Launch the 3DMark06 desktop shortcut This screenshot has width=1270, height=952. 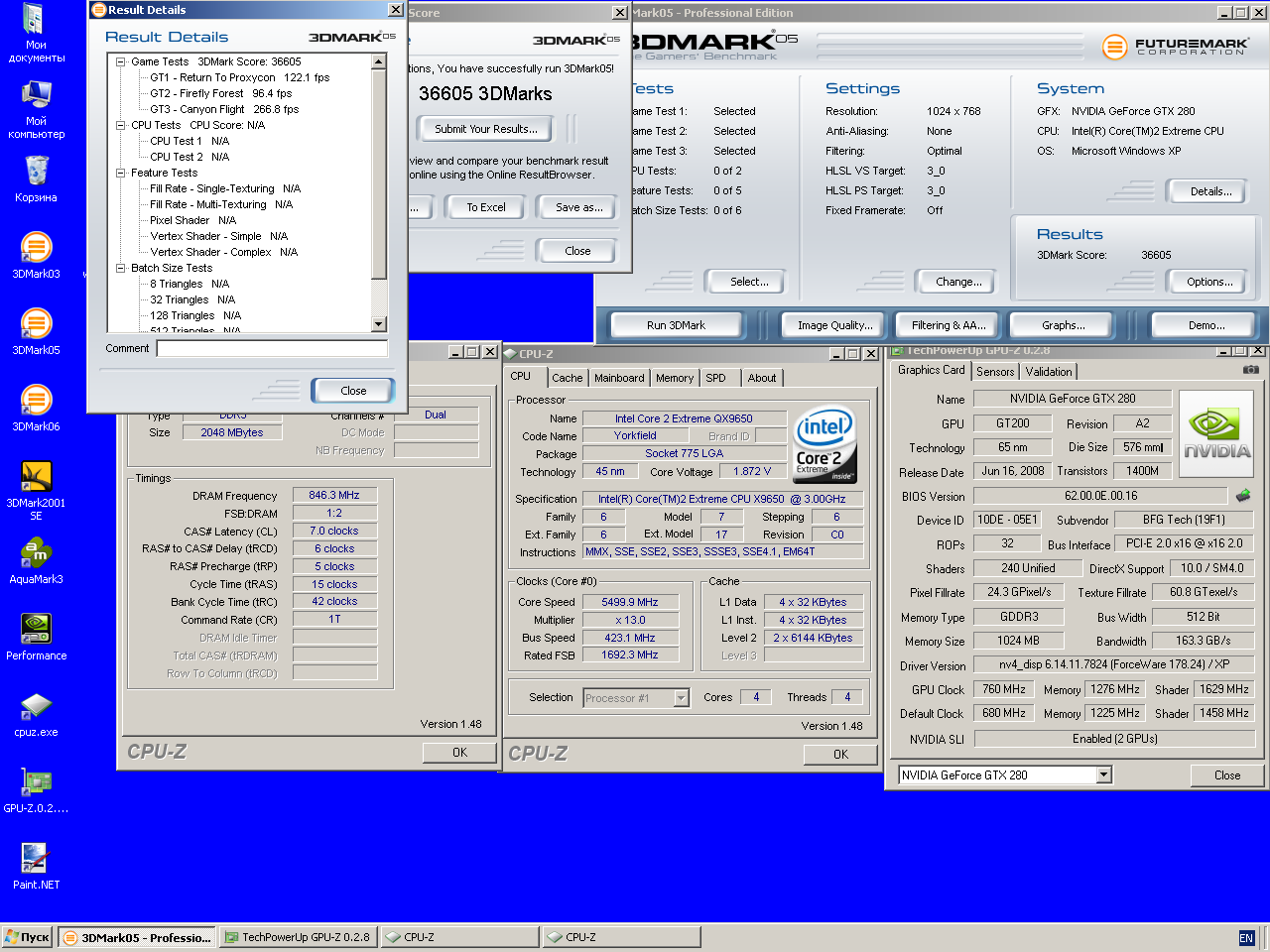click(x=36, y=408)
